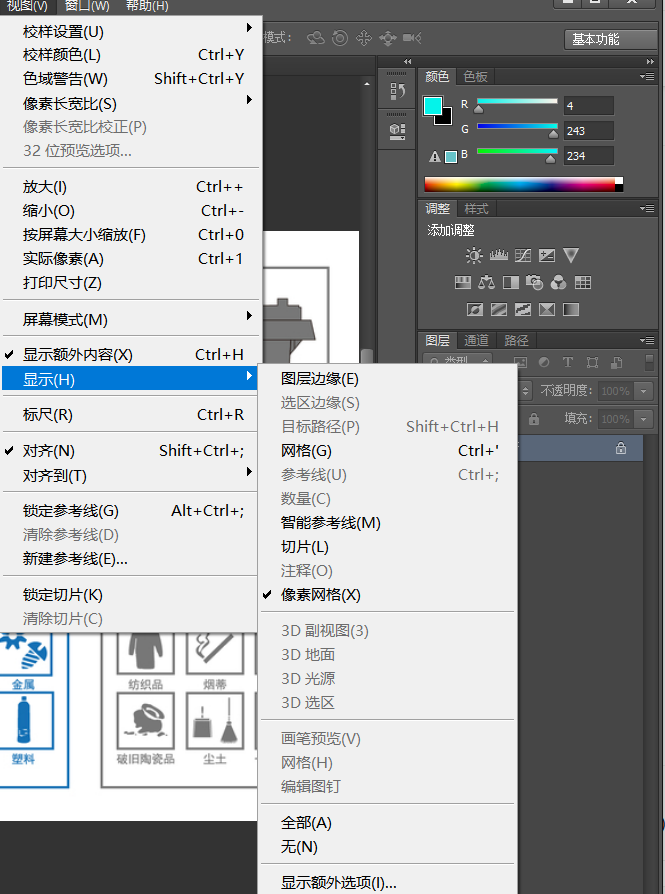Add a Posterize adjustment
The width and height of the screenshot is (665, 894).
click(x=499, y=310)
